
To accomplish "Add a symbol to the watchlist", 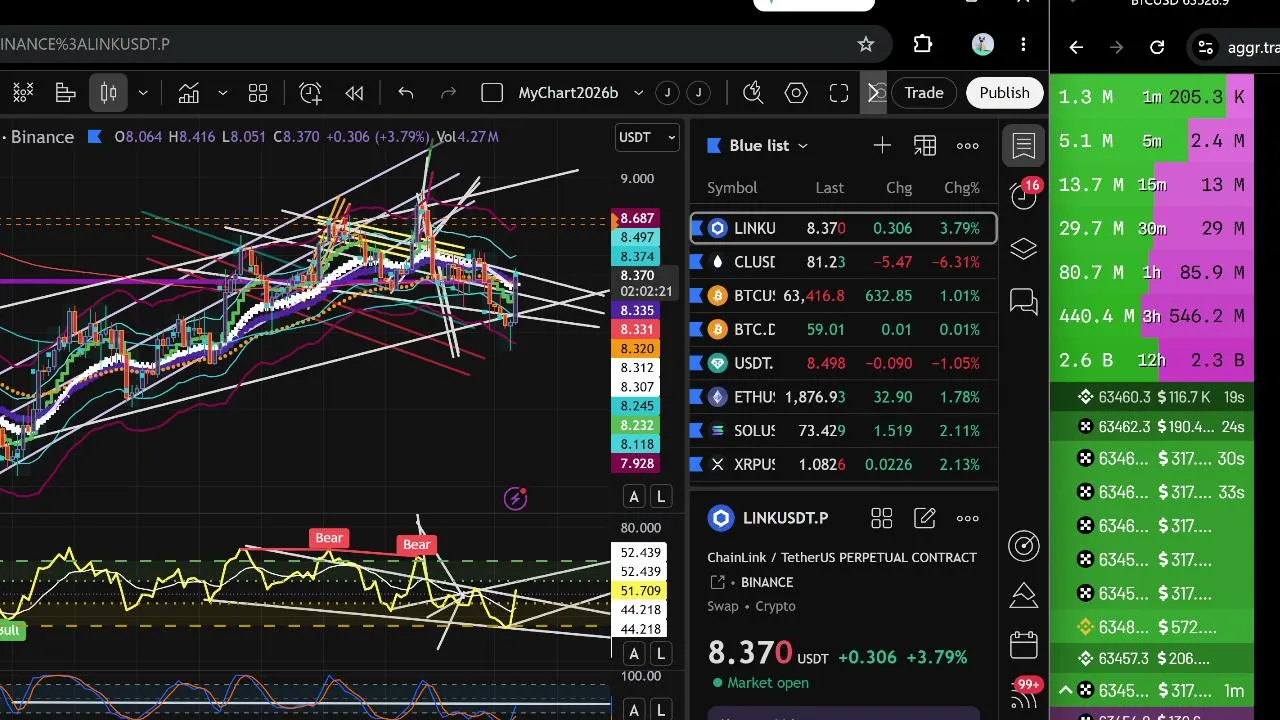I will point(882,146).
